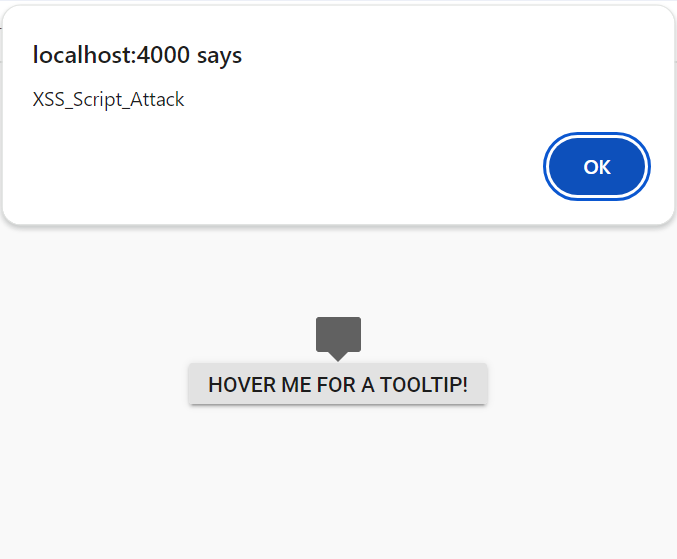Select the XSS_Script_Attack message text

pos(108,100)
